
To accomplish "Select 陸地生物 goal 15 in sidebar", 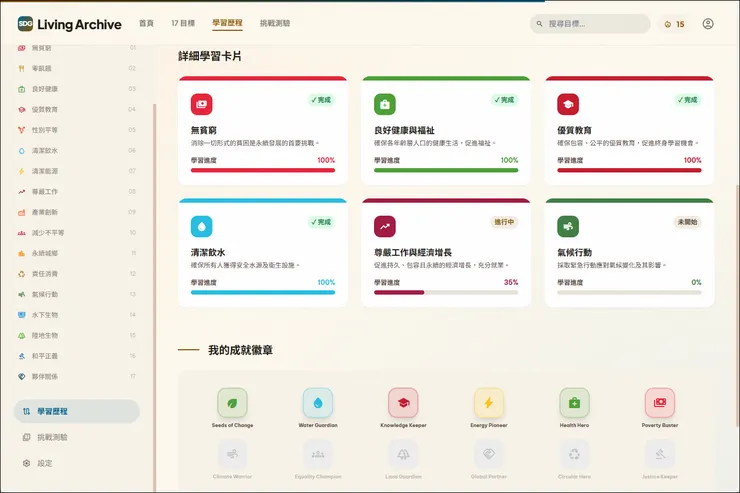I will click(x=76, y=335).
